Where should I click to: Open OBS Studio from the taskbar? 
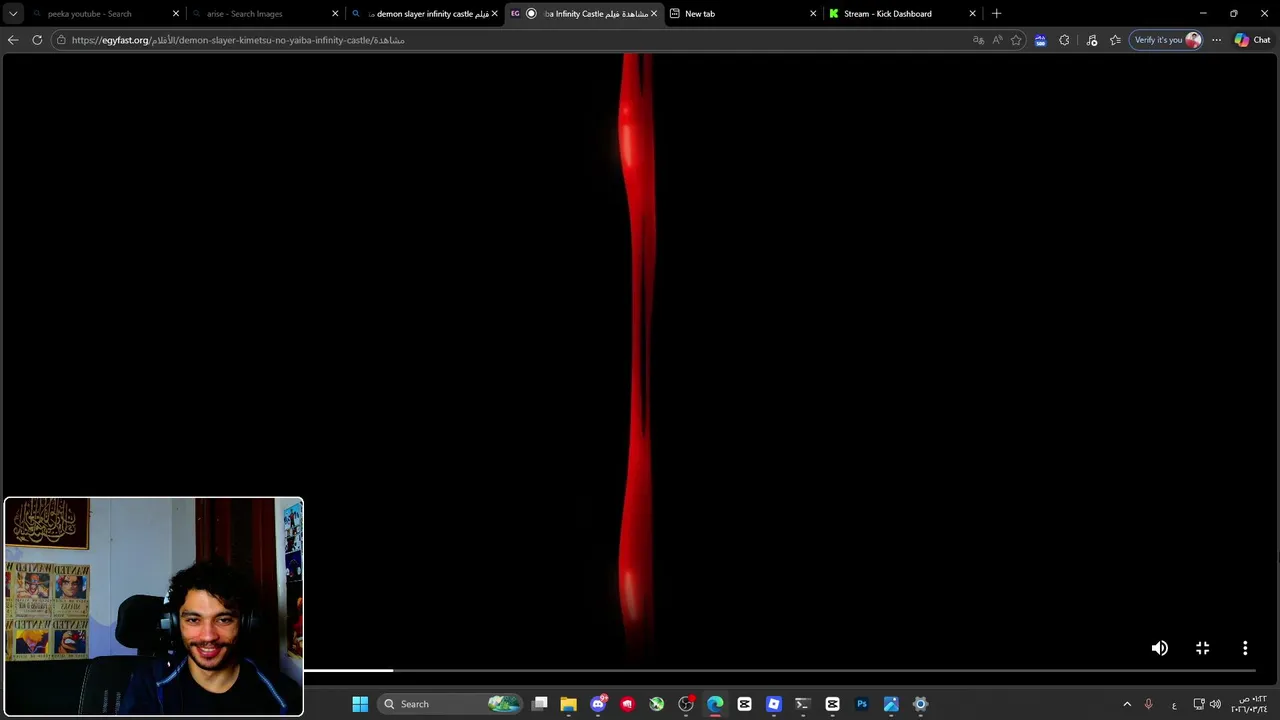point(686,704)
